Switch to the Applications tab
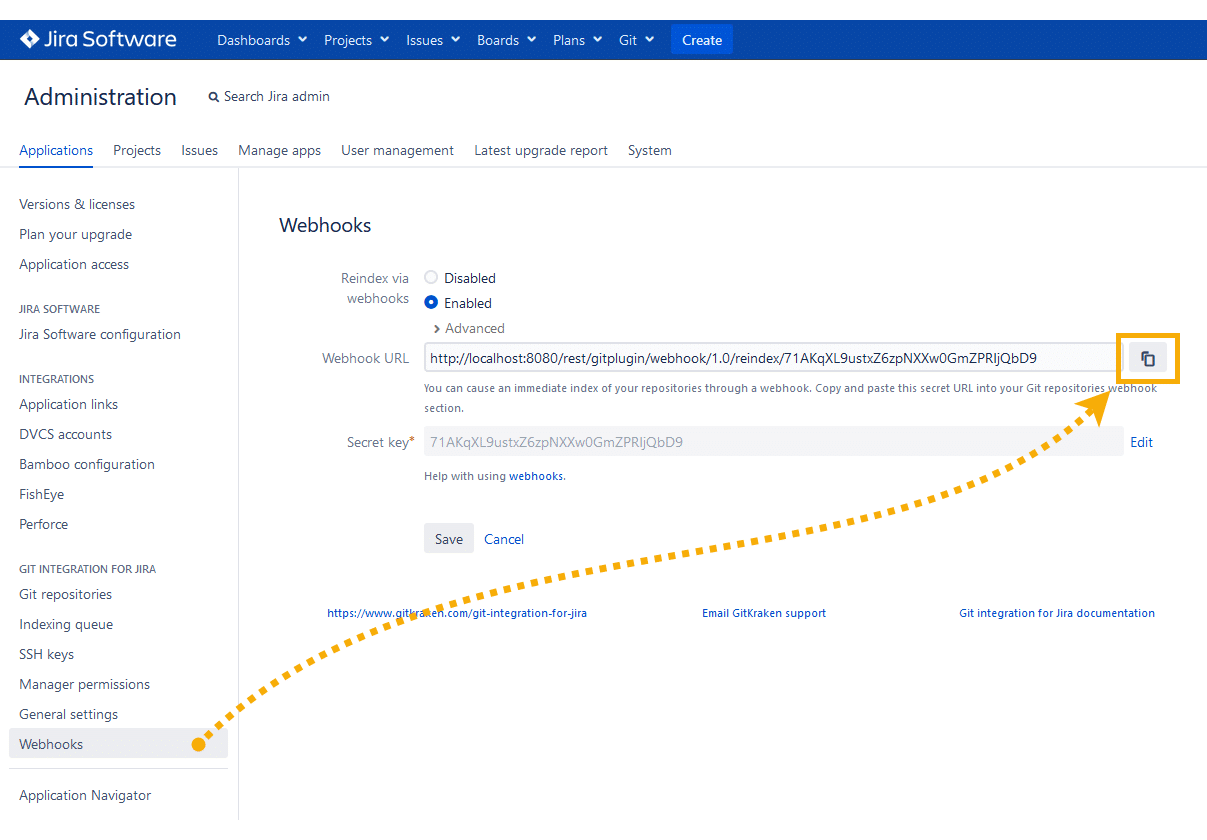1207x840 pixels. 56,150
